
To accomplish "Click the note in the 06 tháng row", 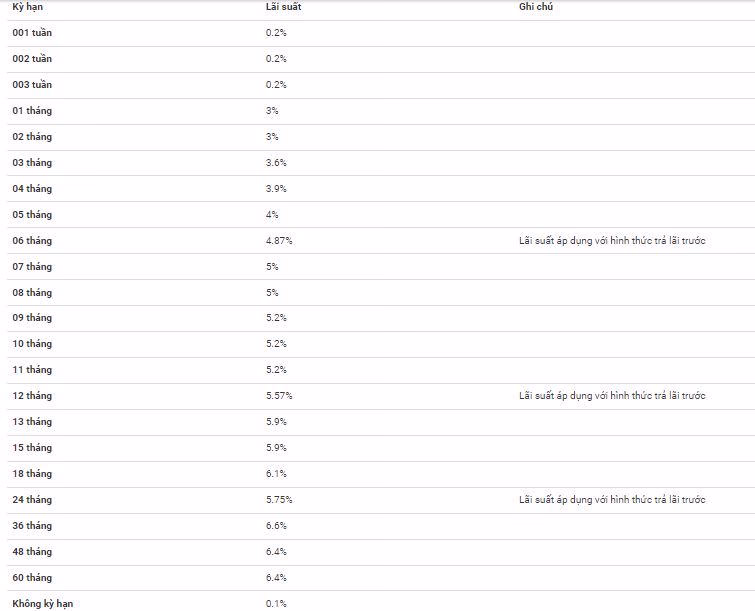I will point(612,241).
